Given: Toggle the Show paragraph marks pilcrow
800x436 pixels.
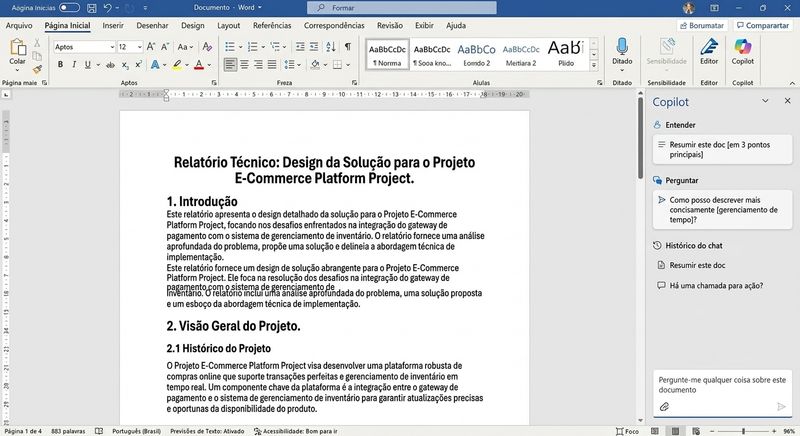Looking at the screenshot, I should click(x=347, y=47).
